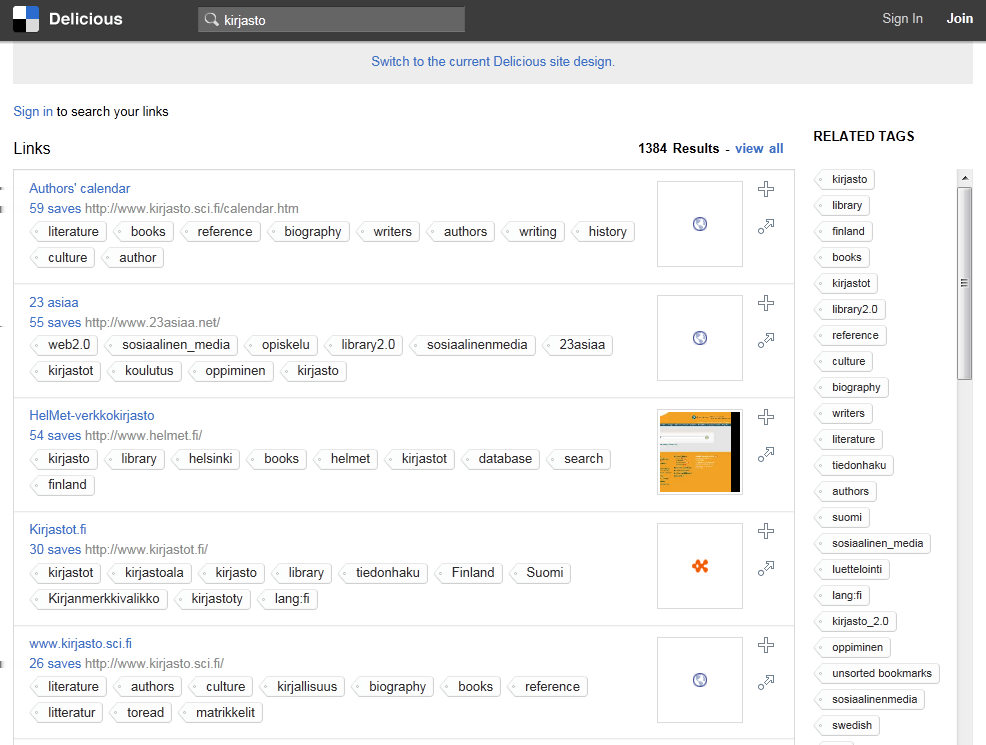Share the www.kirjasto.sci.fi link
Image resolution: width=986 pixels, height=745 pixels.
click(765, 682)
